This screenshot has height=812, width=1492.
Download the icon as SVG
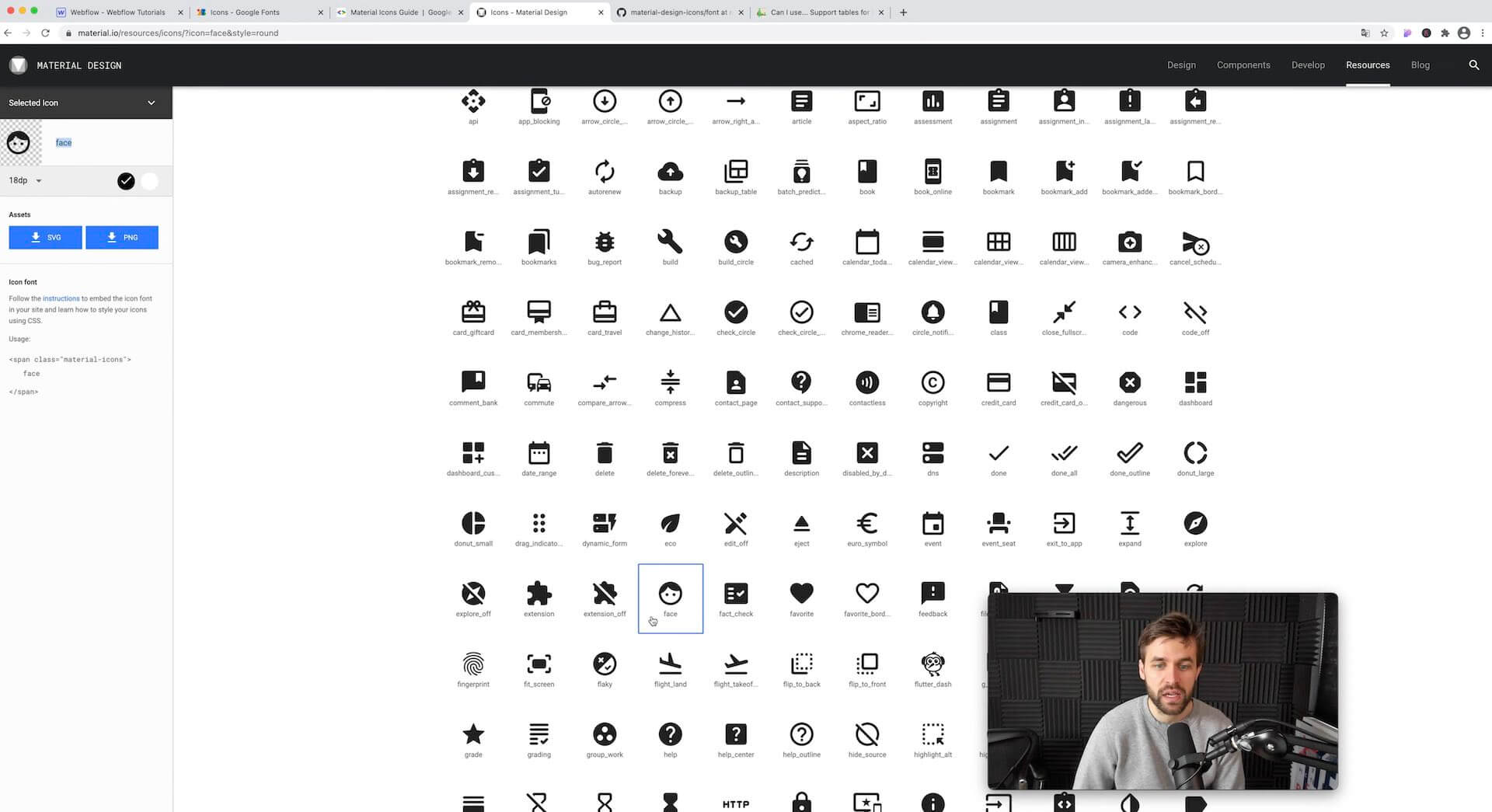point(44,237)
